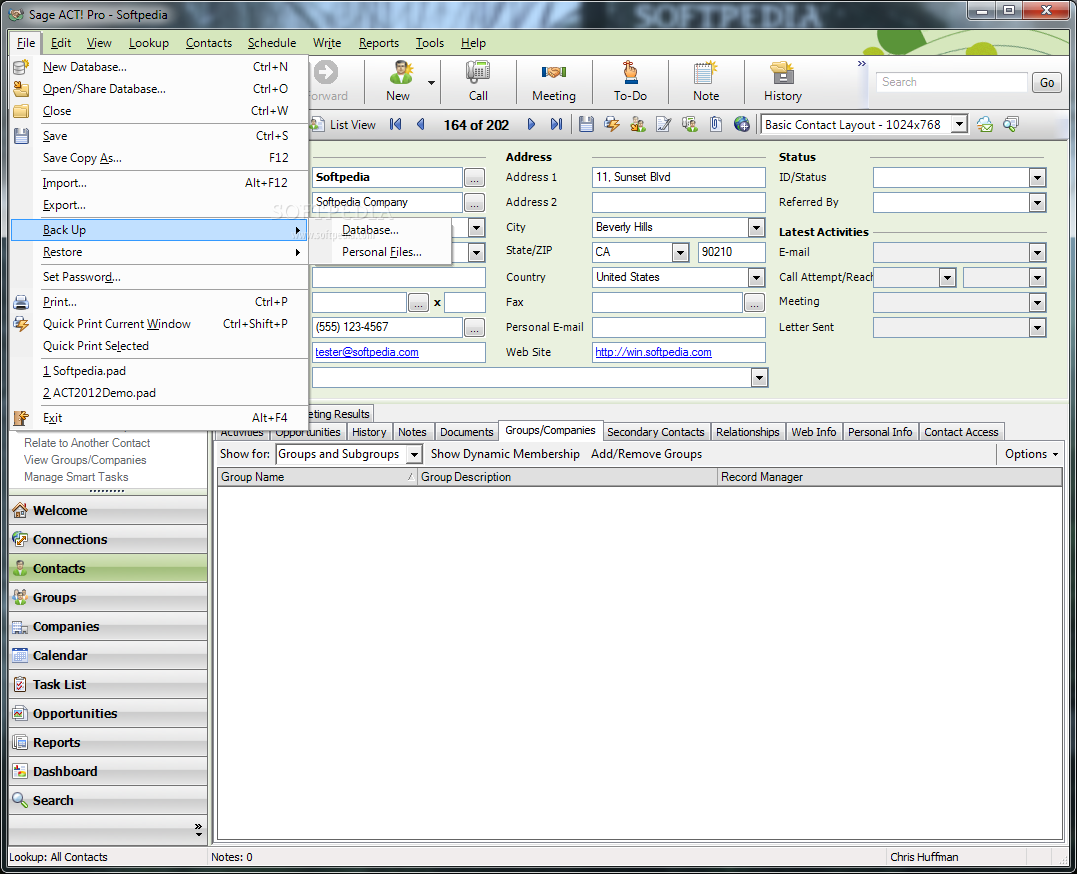Select Set Password menu entry

tap(159, 277)
